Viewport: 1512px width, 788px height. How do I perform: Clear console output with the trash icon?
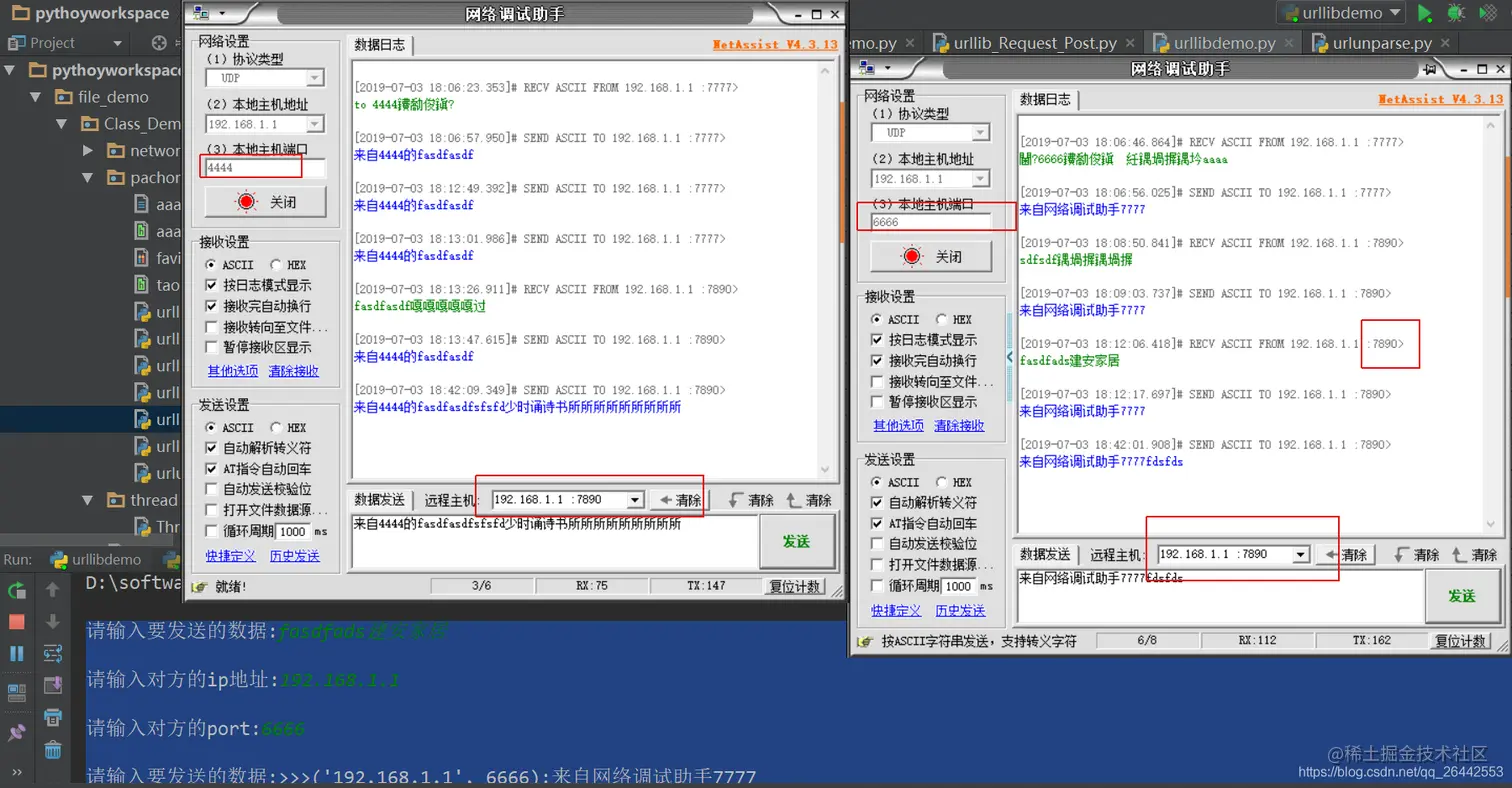click(53, 749)
